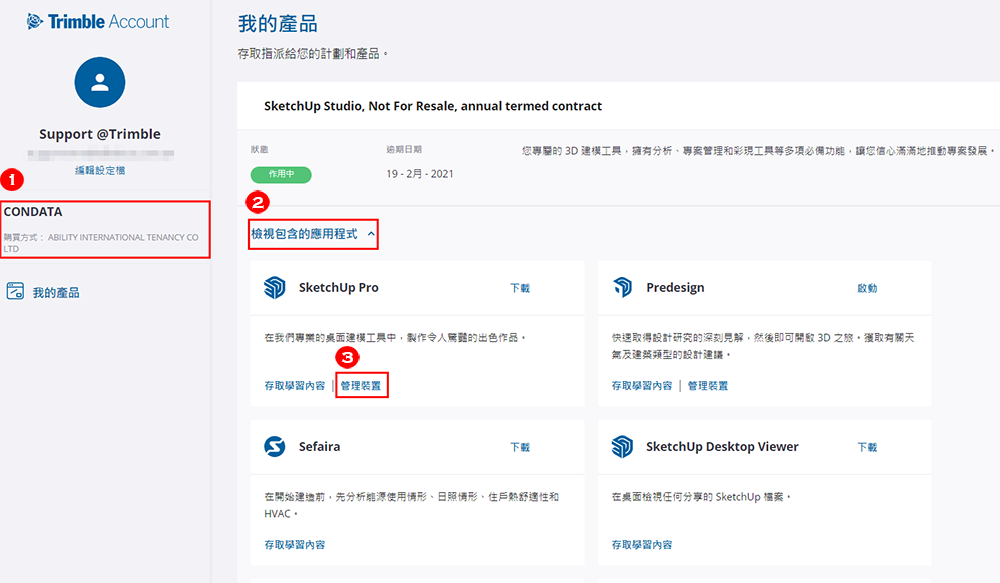
Task: Click the chevron beside 檢視包含的應用程式
Action: click(371, 234)
